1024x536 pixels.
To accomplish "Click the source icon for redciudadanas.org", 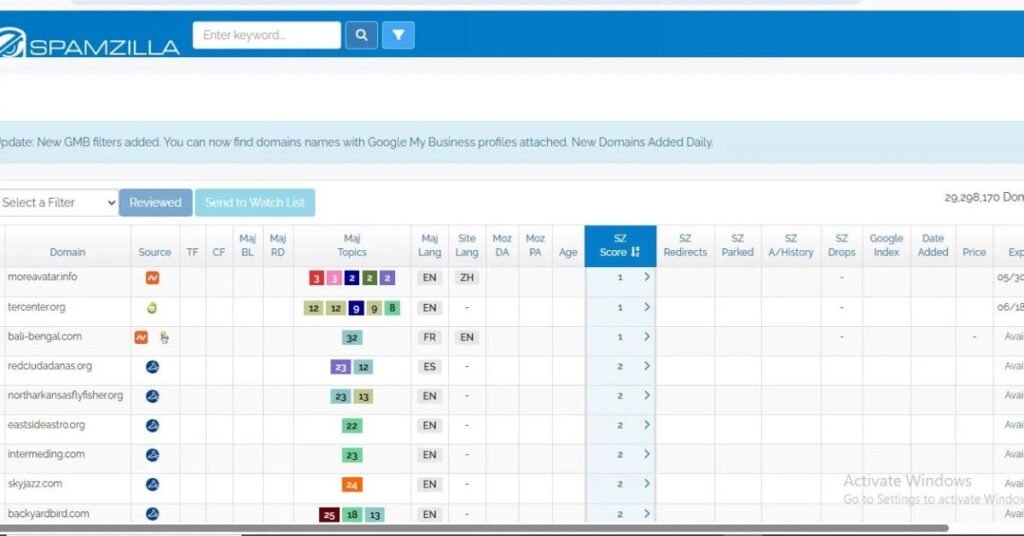I will (x=152, y=366).
